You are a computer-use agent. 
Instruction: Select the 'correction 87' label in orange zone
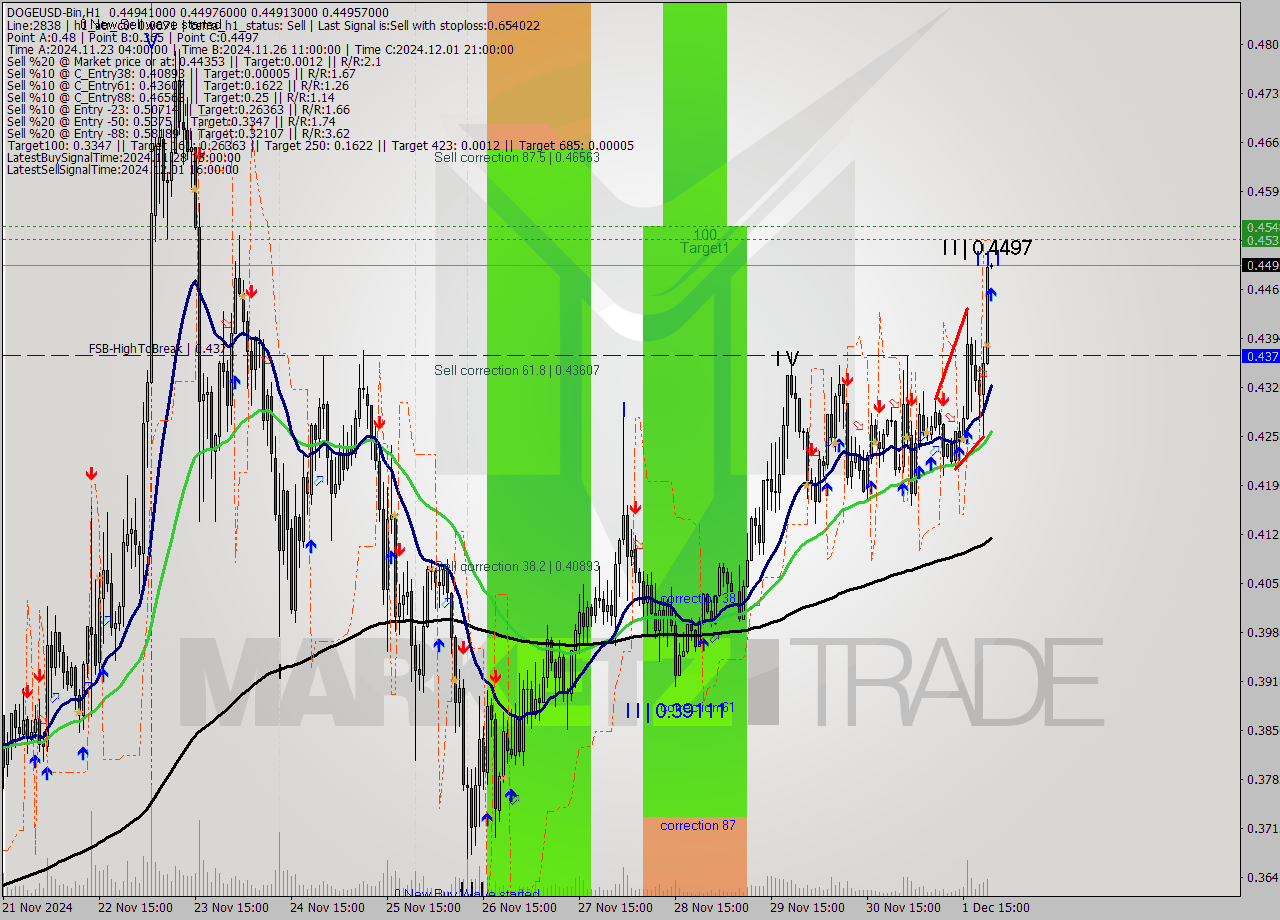click(697, 826)
